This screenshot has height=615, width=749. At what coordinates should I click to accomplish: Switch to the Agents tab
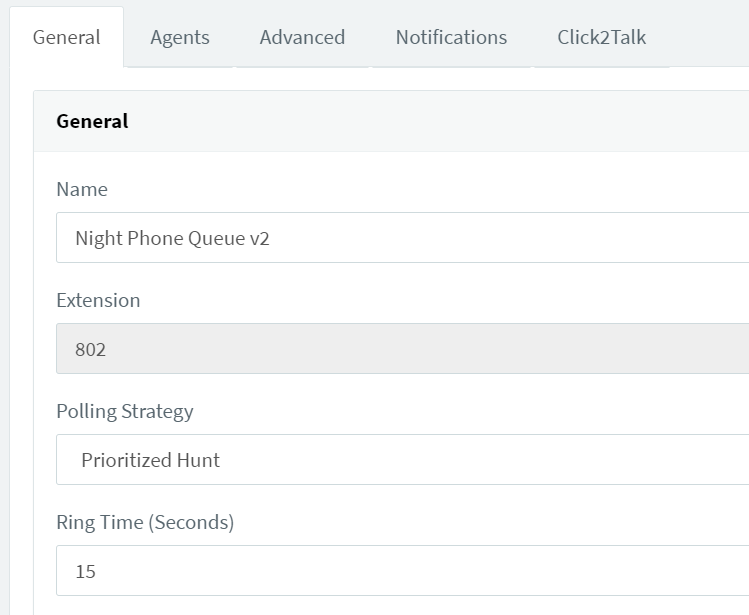(180, 38)
